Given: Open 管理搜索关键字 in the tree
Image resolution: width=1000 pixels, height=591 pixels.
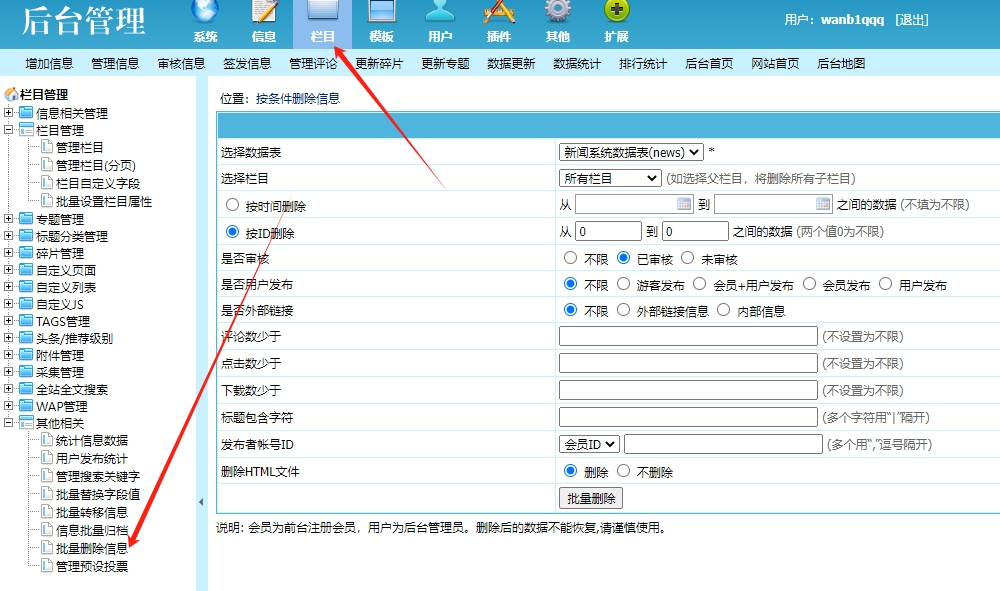Looking at the screenshot, I should 98,476.
